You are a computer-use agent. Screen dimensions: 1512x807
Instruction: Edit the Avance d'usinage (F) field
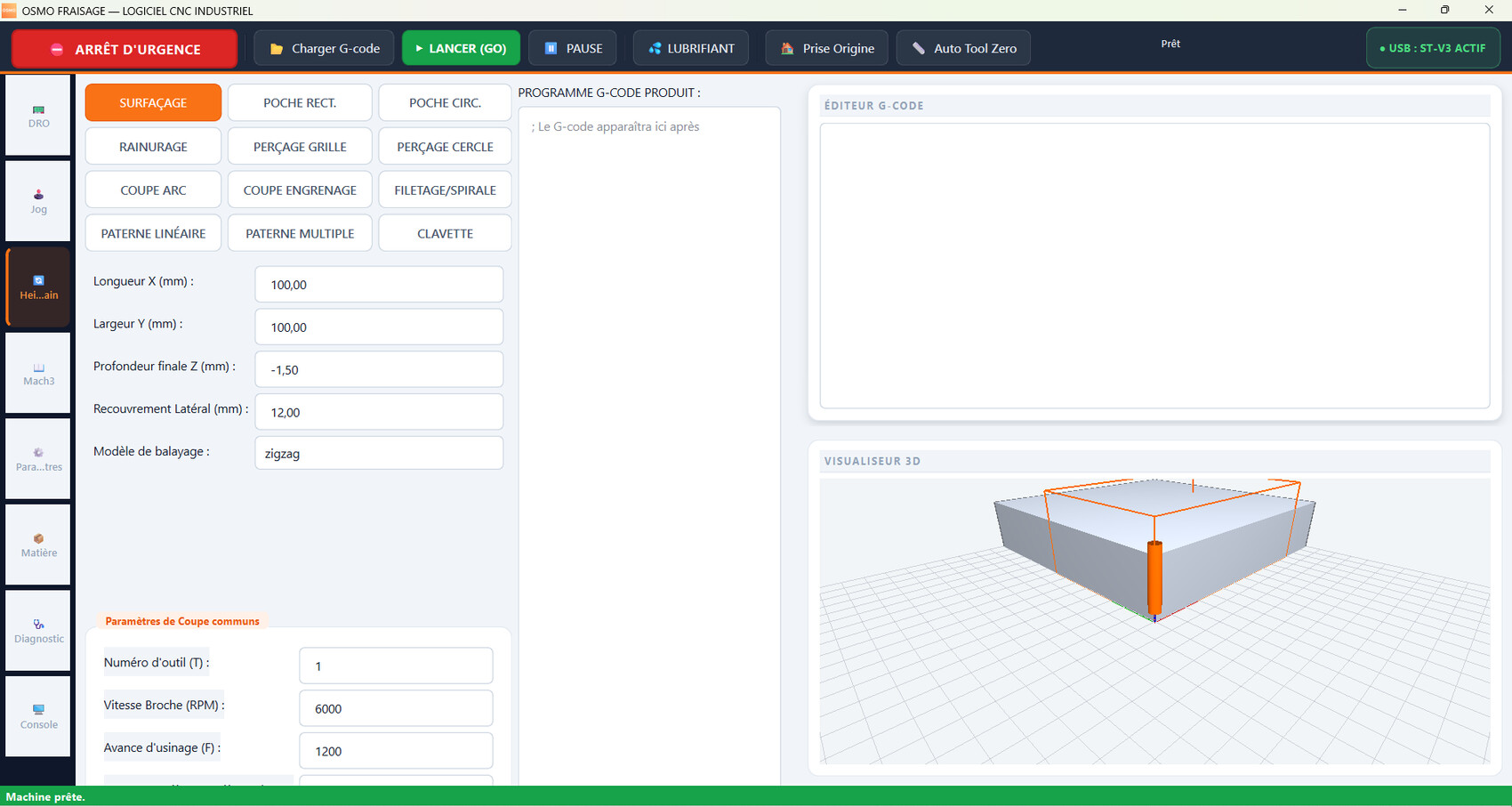tap(396, 751)
